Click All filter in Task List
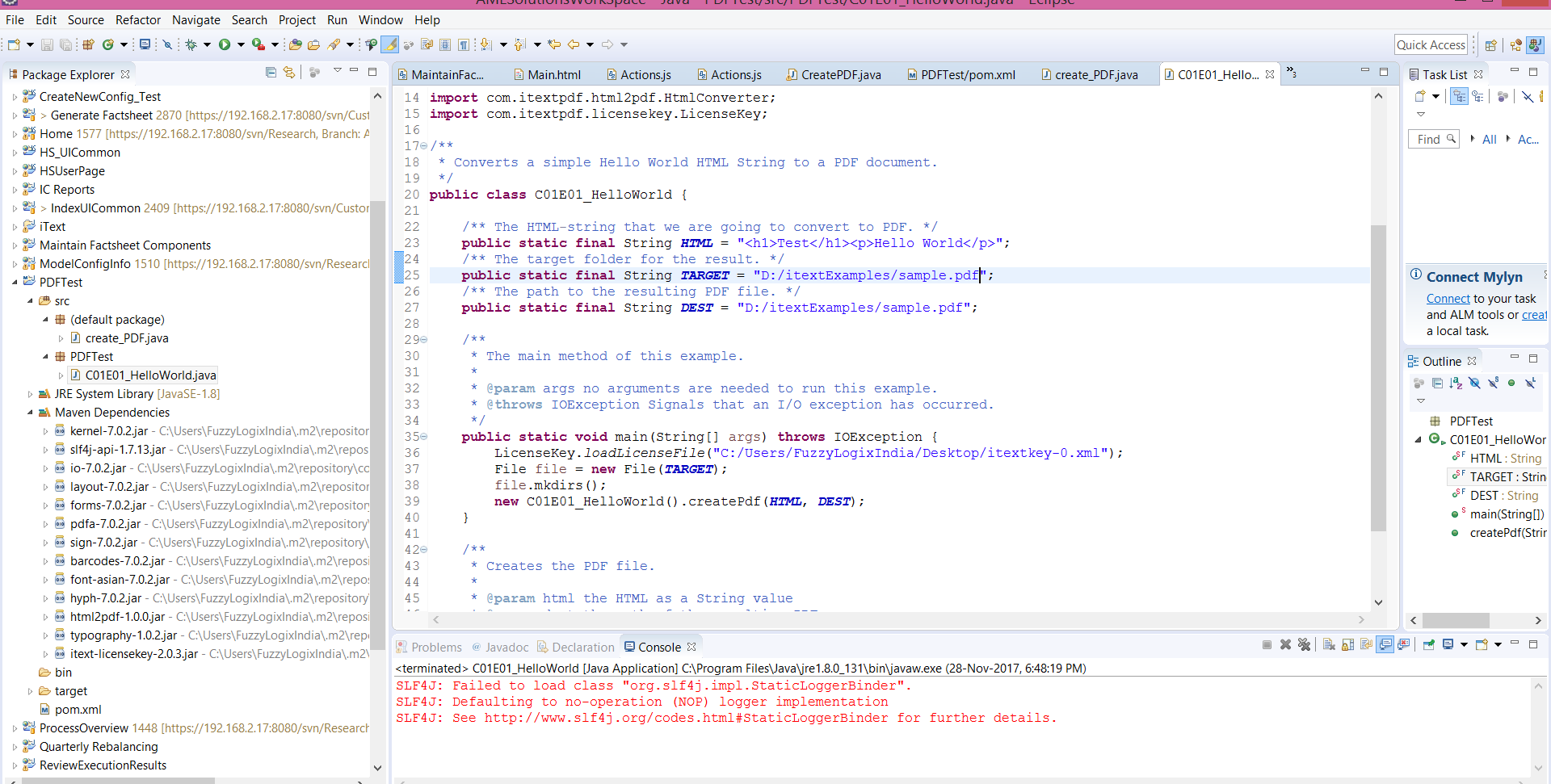 1490,139
